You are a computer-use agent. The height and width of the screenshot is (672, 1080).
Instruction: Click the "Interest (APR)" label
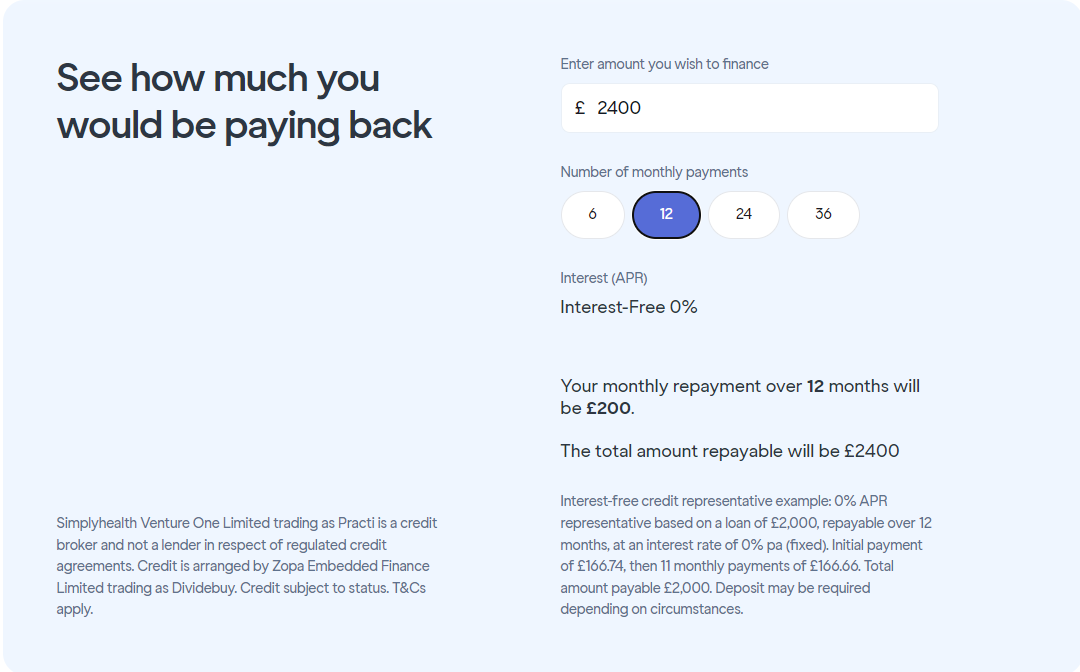pos(604,278)
